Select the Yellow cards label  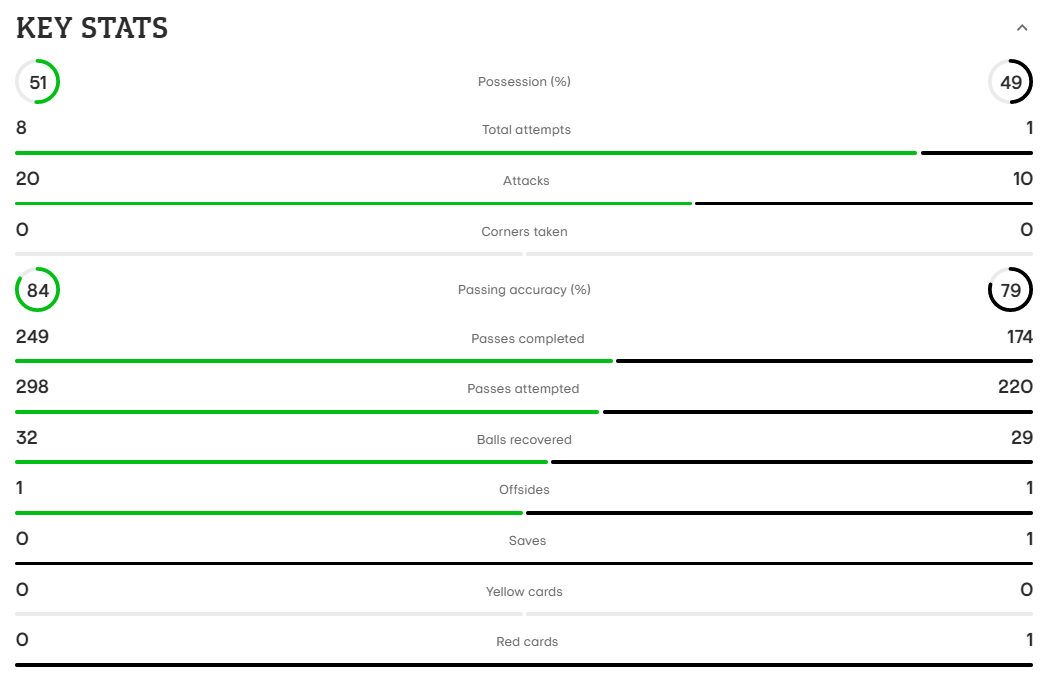tap(524, 592)
